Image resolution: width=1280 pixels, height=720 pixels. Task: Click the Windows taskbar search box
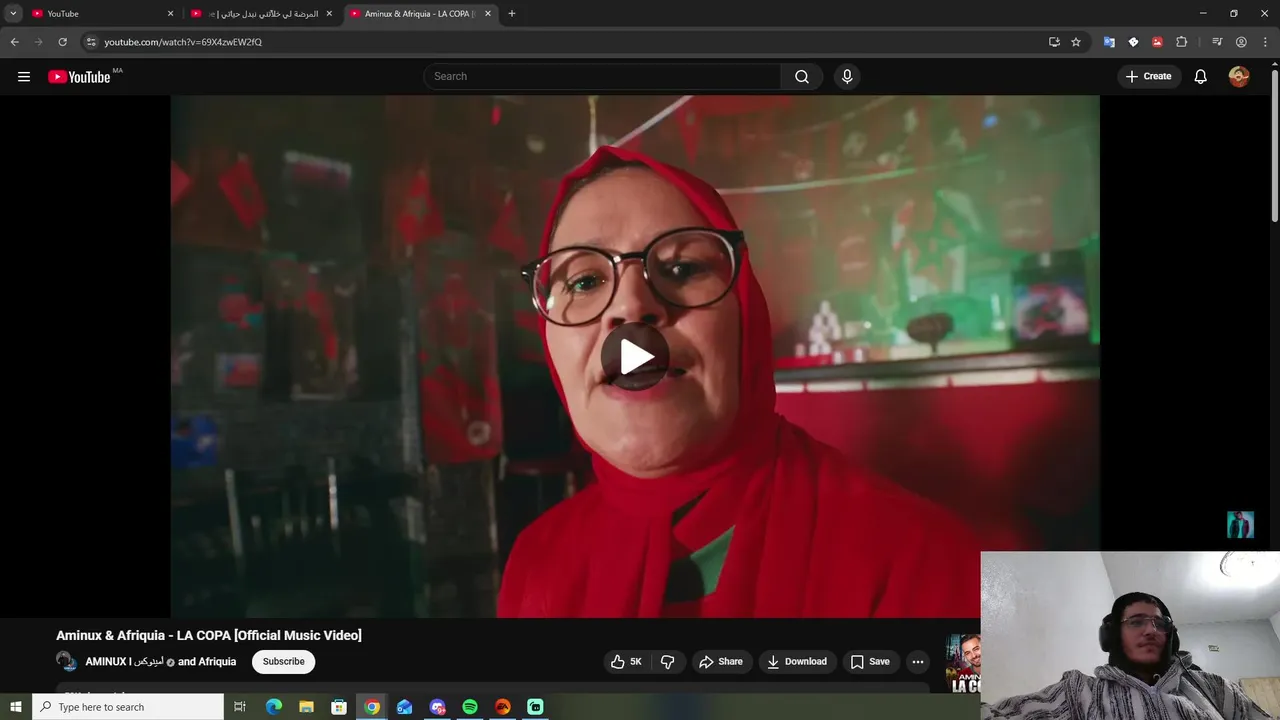(x=127, y=707)
